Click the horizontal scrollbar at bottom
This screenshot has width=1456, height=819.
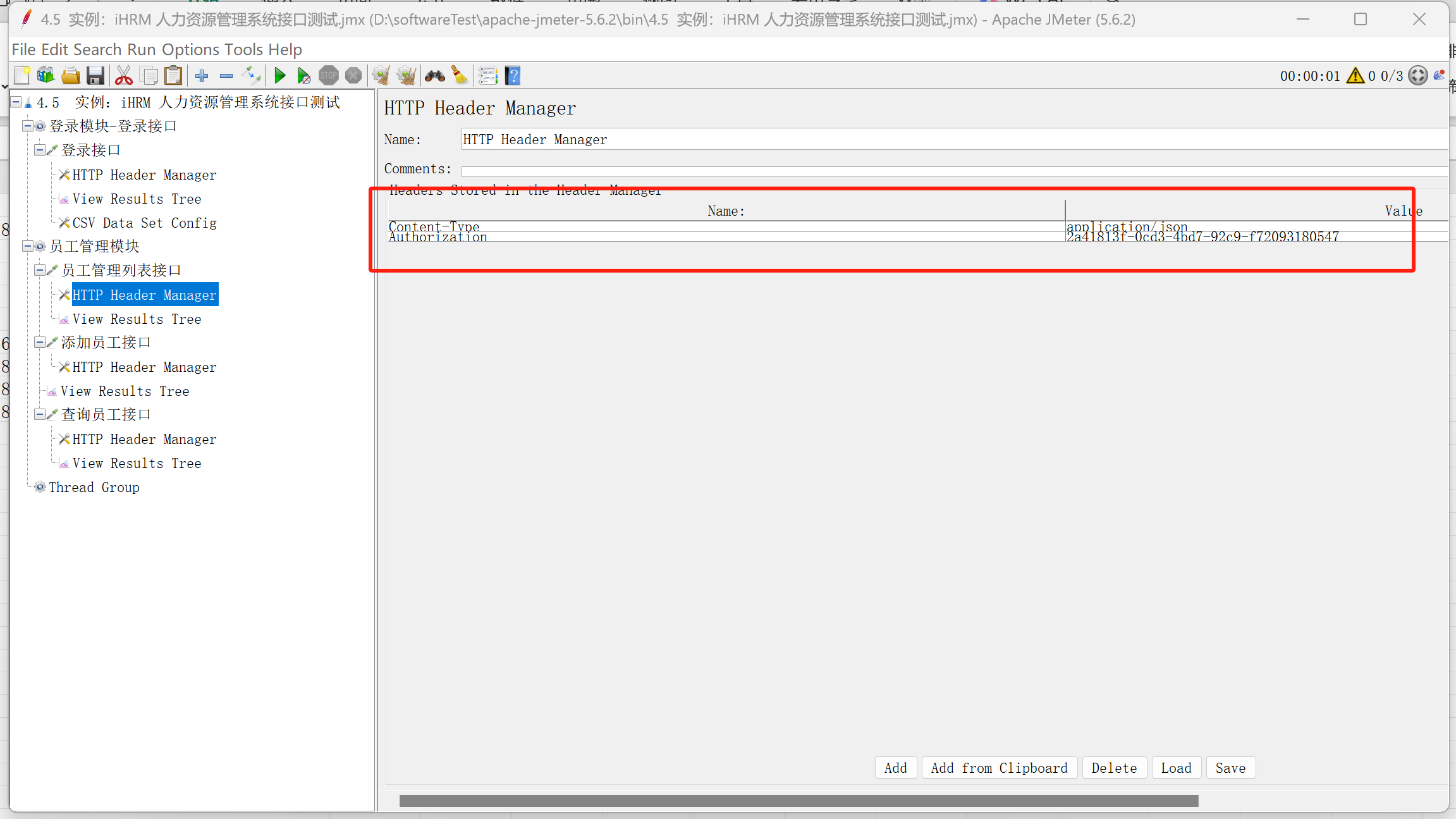pos(798,801)
